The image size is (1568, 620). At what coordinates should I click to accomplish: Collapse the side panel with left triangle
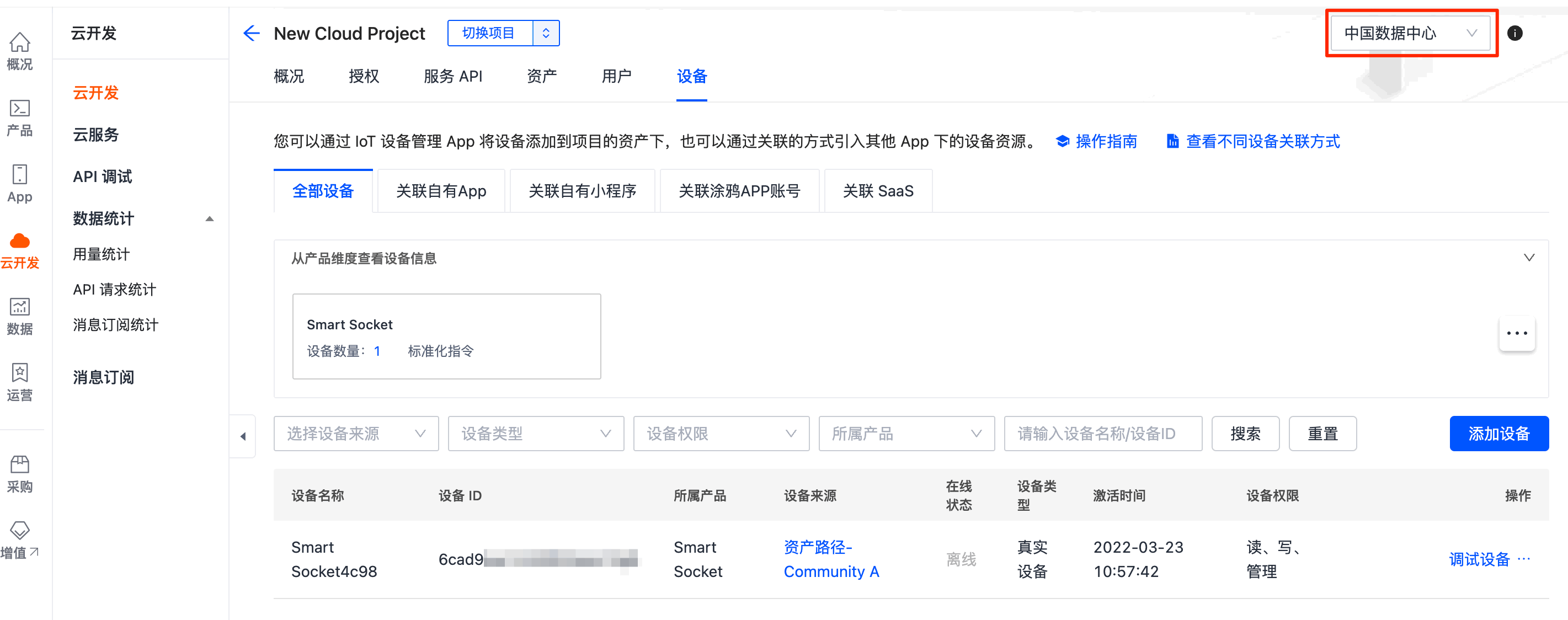[243, 436]
